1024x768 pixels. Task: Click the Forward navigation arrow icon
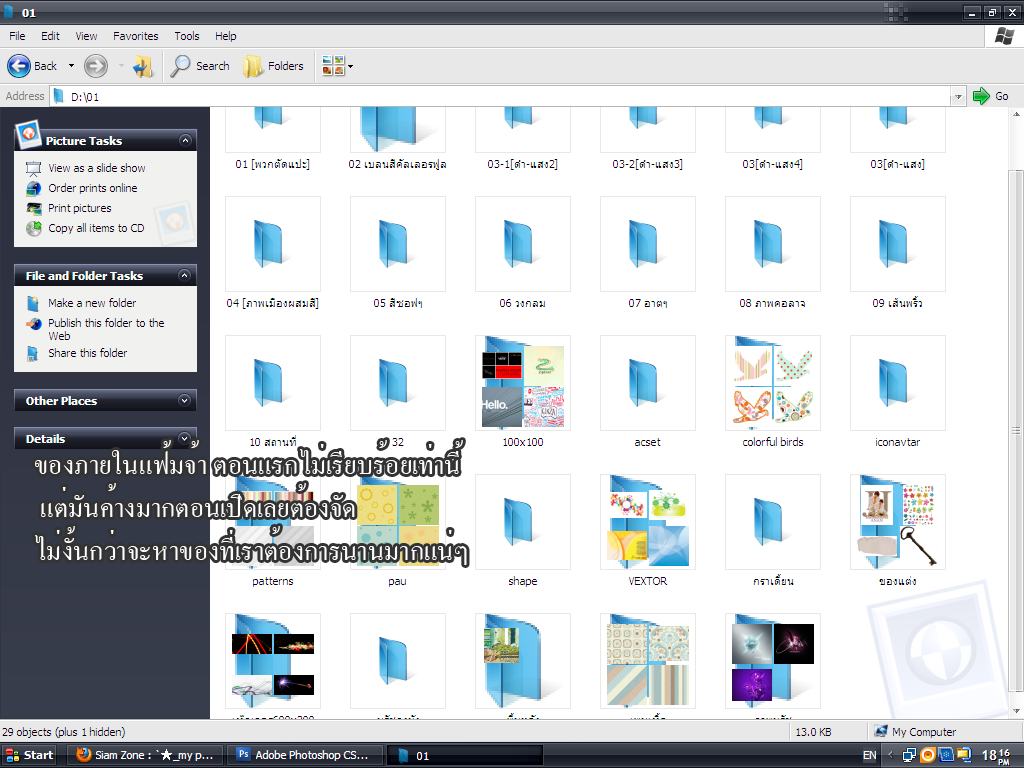tap(96, 66)
